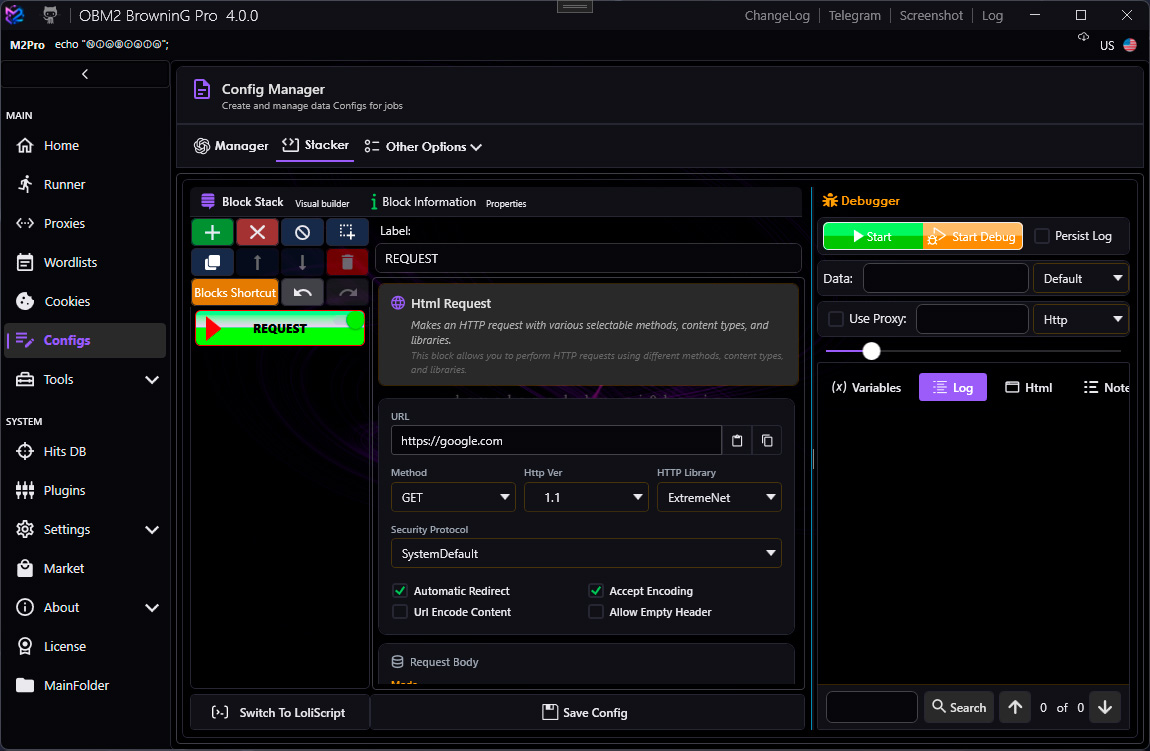Switch to the Manager tab
Image resolution: width=1150 pixels, height=751 pixels.
click(231, 146)
